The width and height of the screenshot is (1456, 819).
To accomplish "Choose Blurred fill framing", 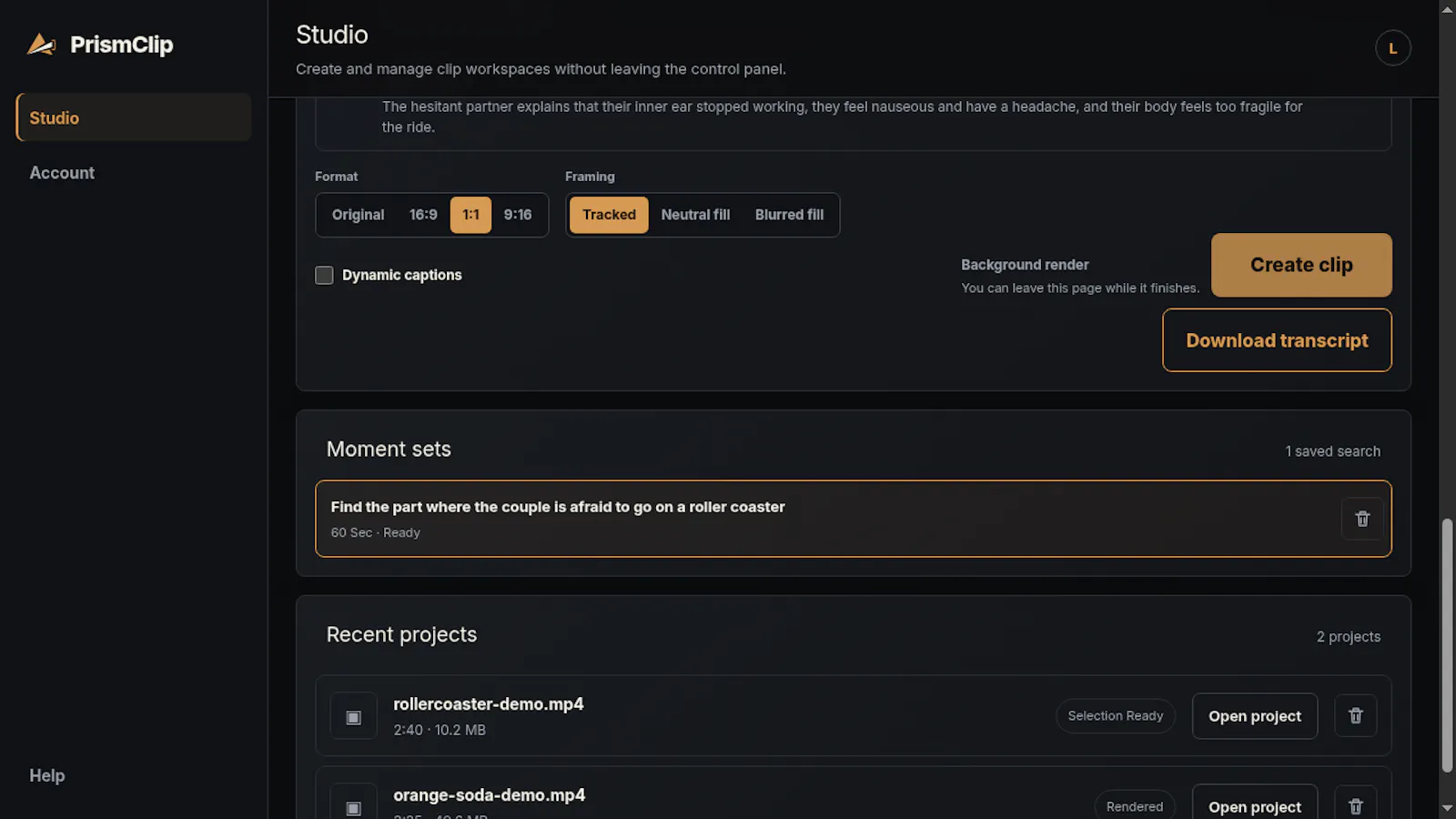I will tap(789, 215).
